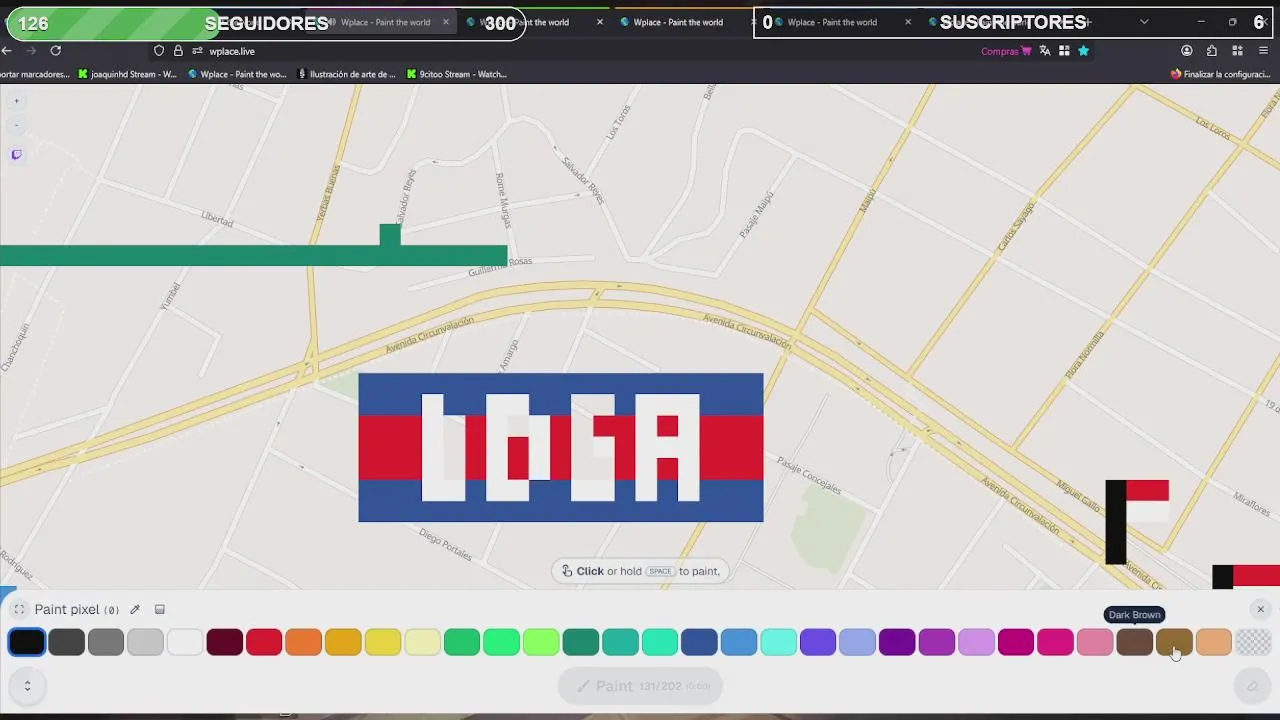The width and height of the screenshot is (1280, 720).
Task: Select the pale cyan color swatch
Action: 778,642
